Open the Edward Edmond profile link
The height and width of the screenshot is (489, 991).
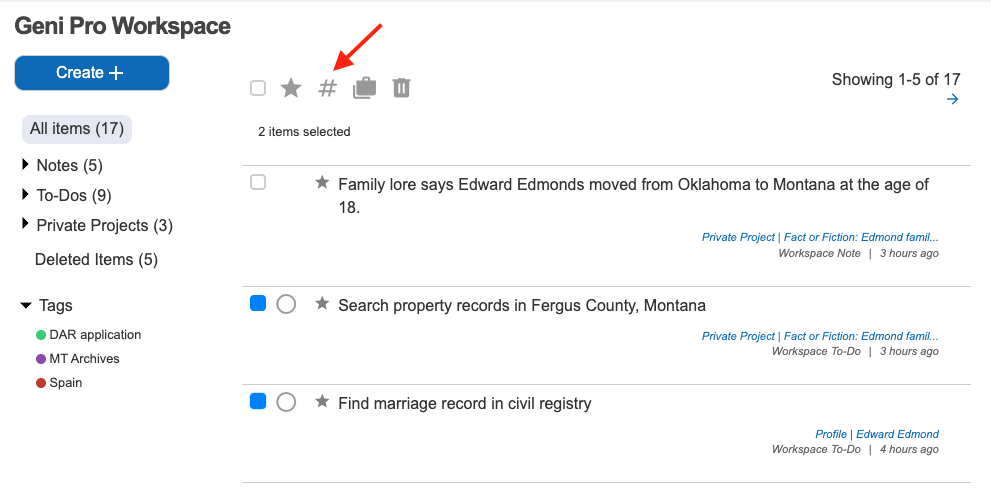(x=897, y=434)
